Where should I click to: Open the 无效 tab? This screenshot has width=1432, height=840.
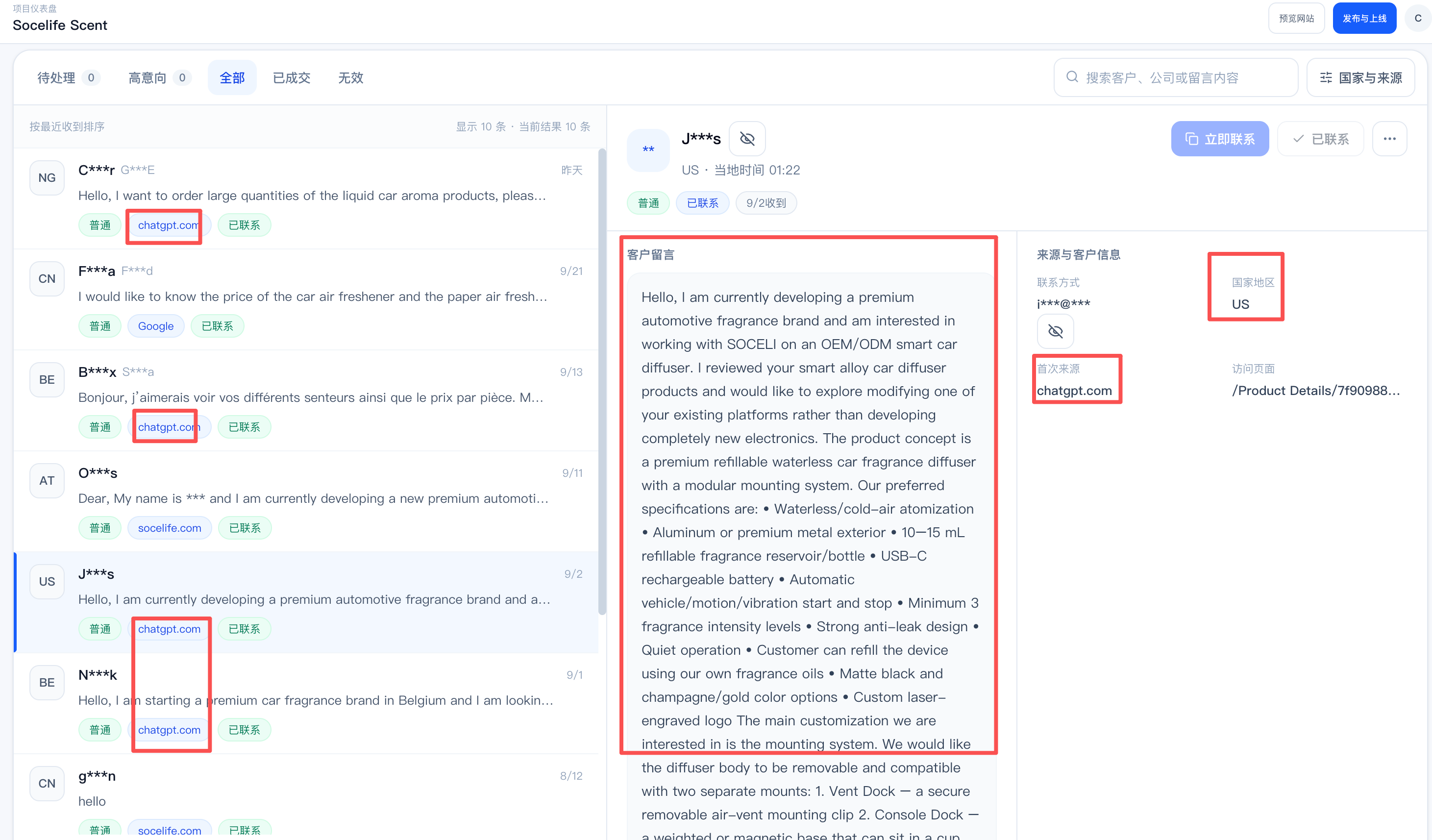[x=350, y=77]
